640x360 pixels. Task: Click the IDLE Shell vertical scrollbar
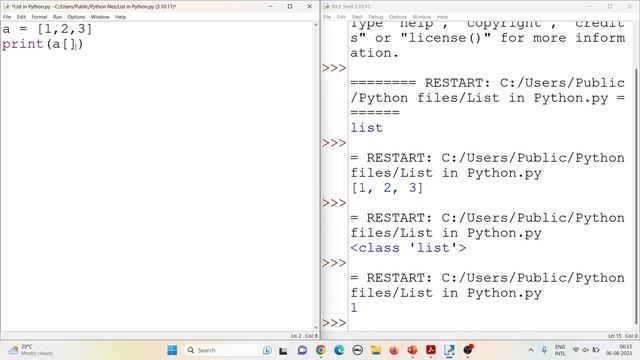coord(636,196)
